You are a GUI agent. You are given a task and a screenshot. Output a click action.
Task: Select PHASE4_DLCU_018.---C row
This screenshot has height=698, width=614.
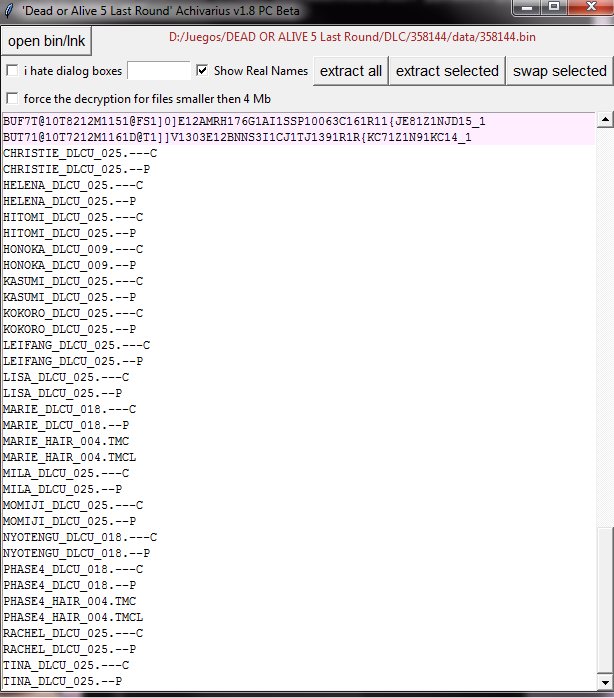coord(298,570)
